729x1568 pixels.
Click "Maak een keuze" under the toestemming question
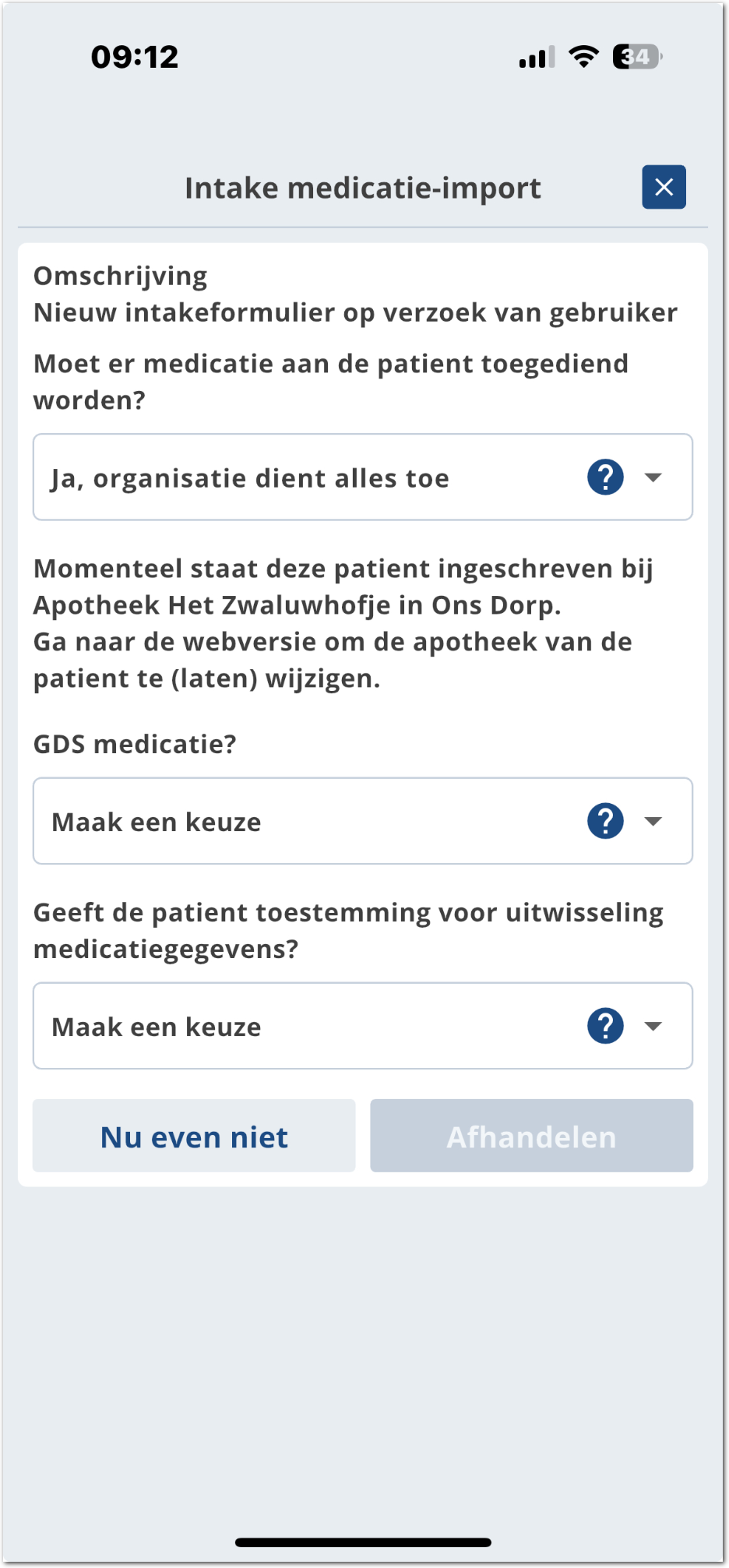157,1027
